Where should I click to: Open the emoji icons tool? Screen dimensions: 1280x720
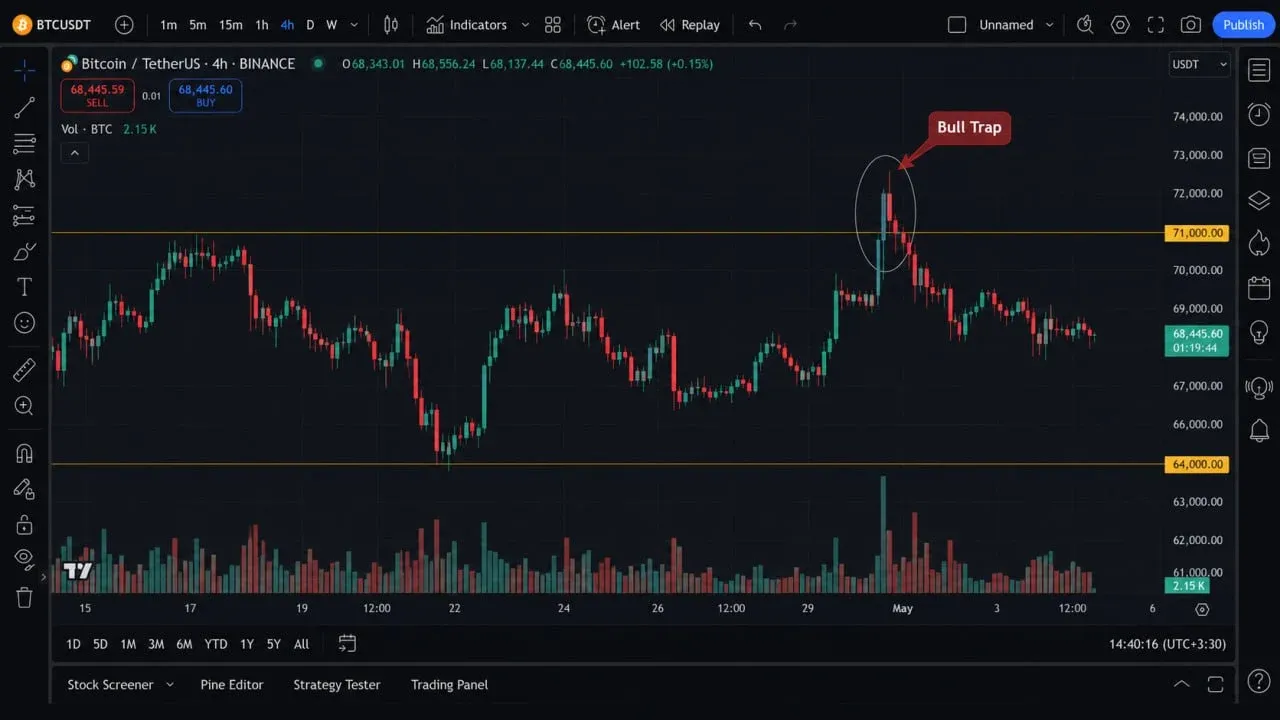click(x=24, y=323)
